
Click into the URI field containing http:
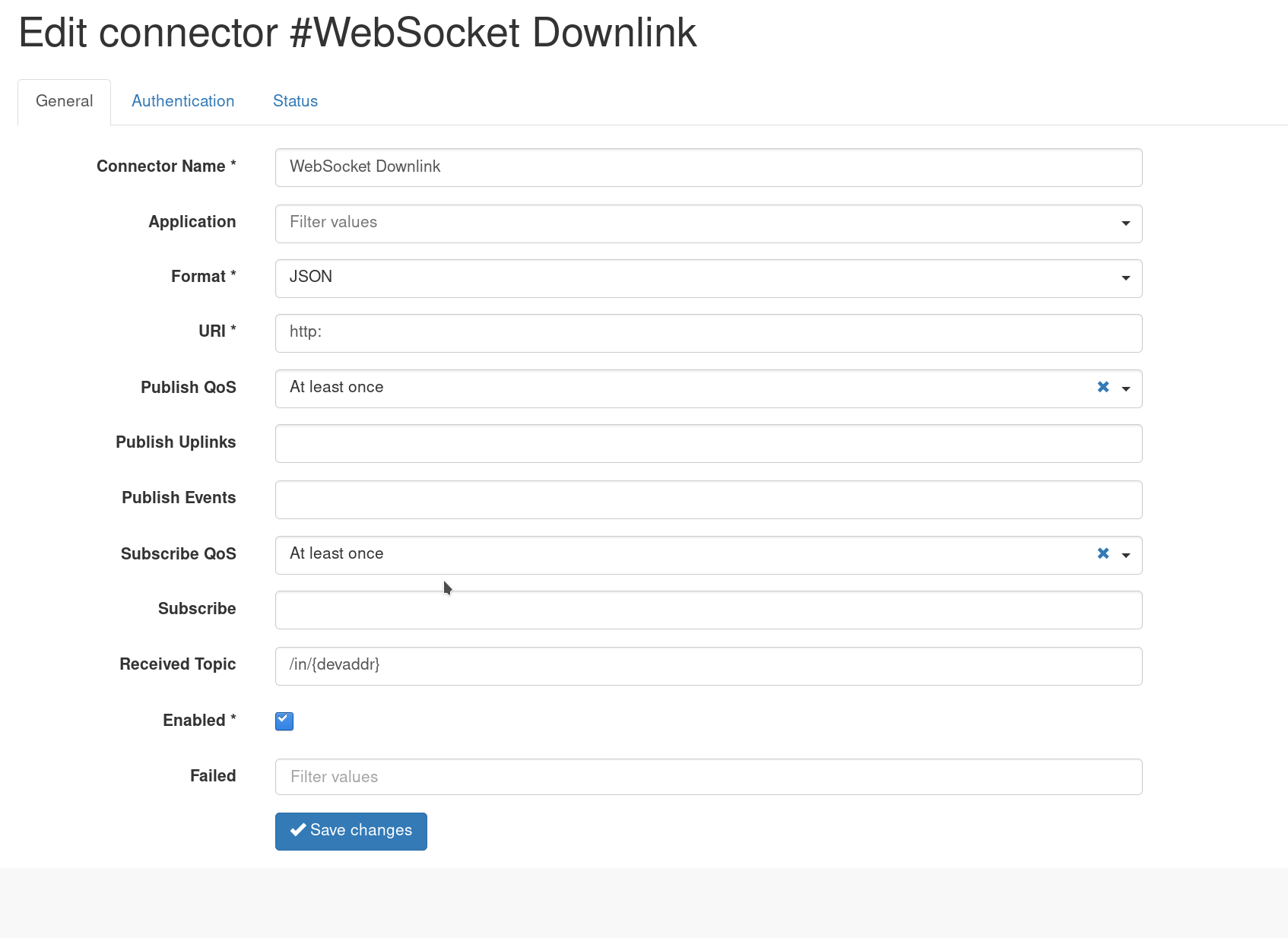(x=709, y=333)
